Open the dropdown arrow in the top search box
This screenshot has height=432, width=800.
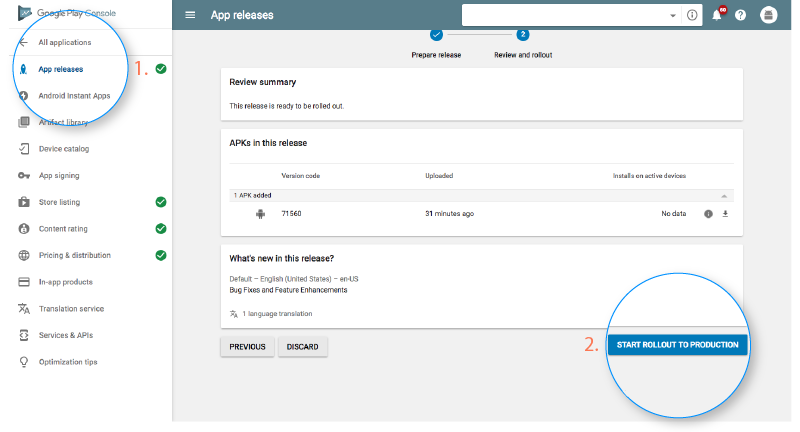(672, 15)
